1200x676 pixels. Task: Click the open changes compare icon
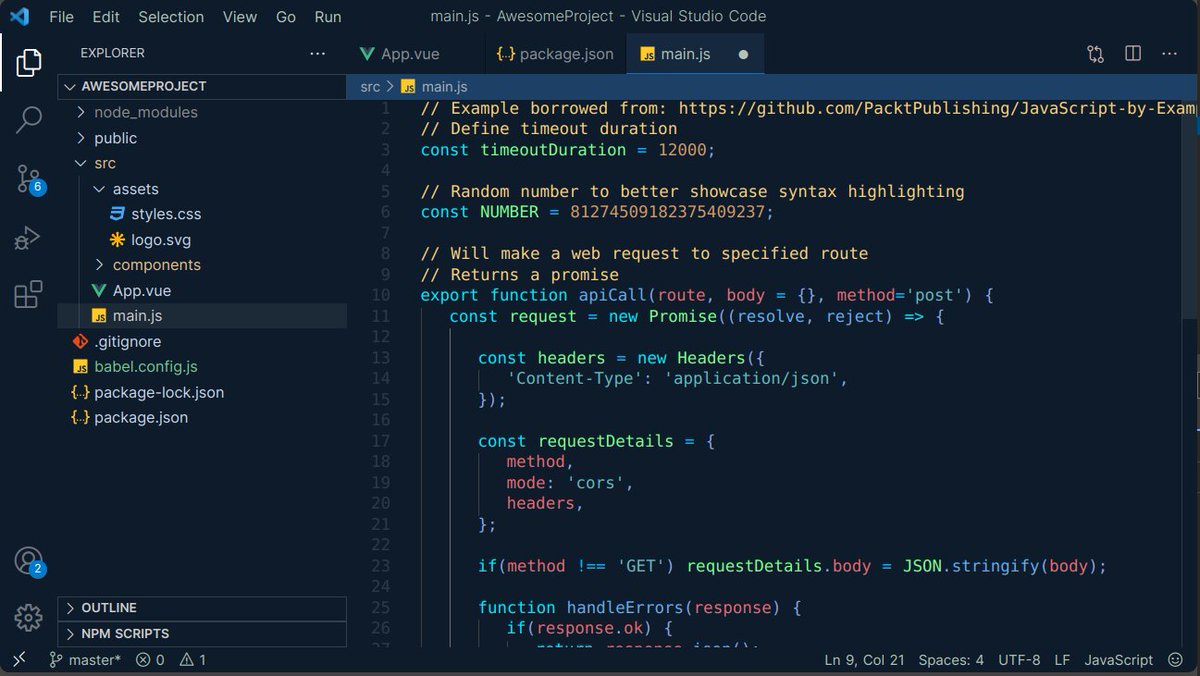(x=1095, y=54)
